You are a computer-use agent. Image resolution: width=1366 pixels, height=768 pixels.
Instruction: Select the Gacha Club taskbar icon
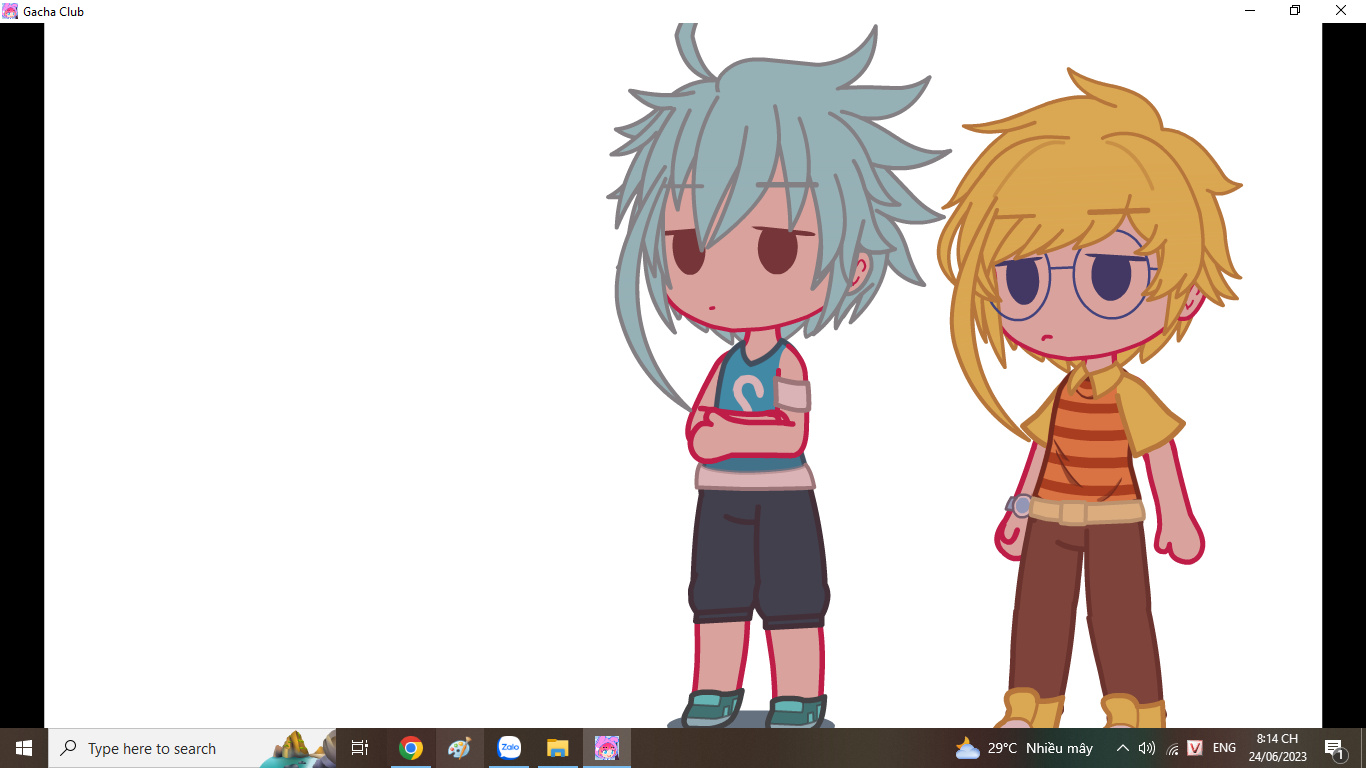coord(607,748)
